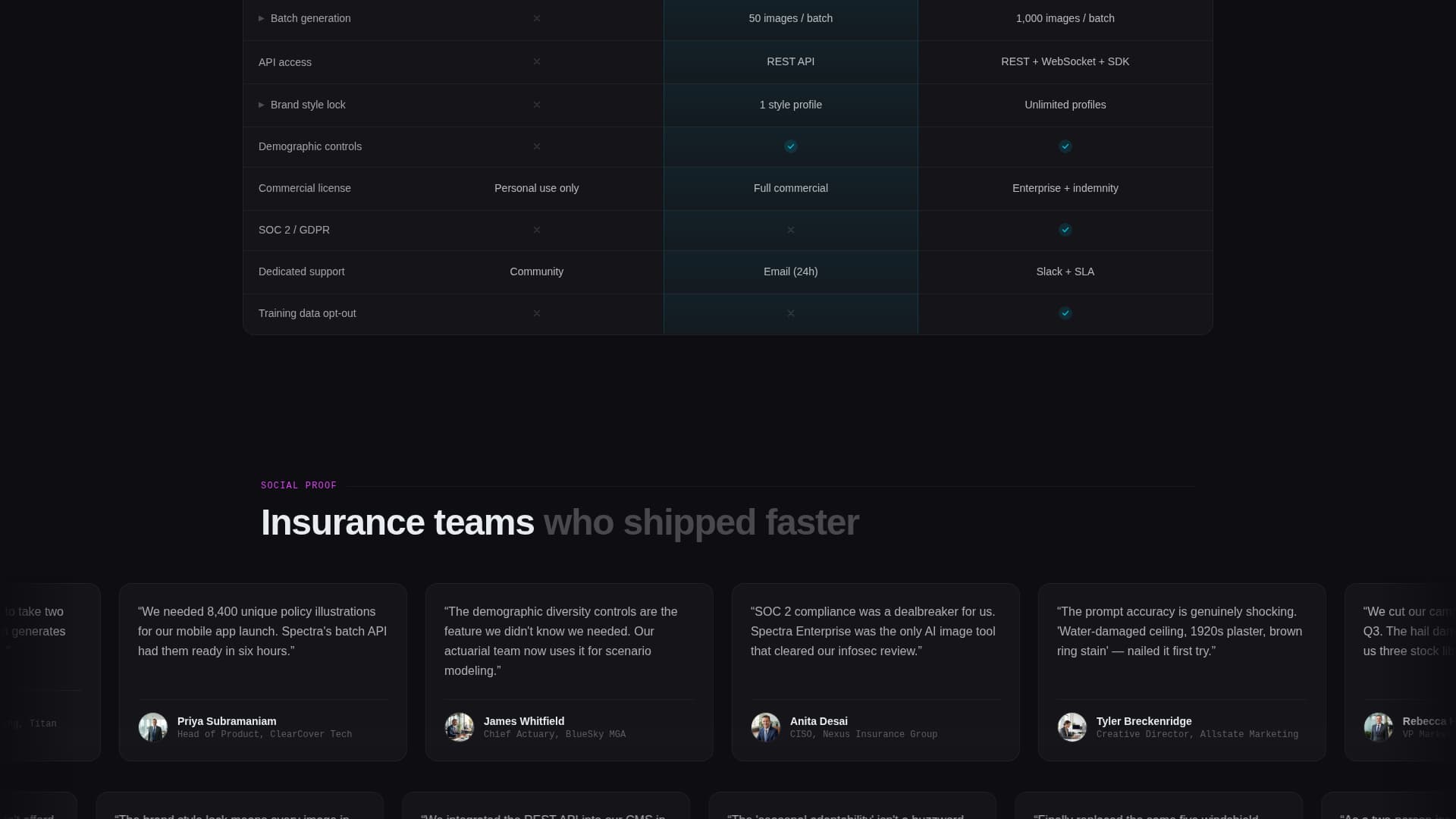Image resolution: width=1456 pixels, height=819 pixels.
Task: Click Tyler Breckenridge's avatar image
Action: coord(1072,726)
